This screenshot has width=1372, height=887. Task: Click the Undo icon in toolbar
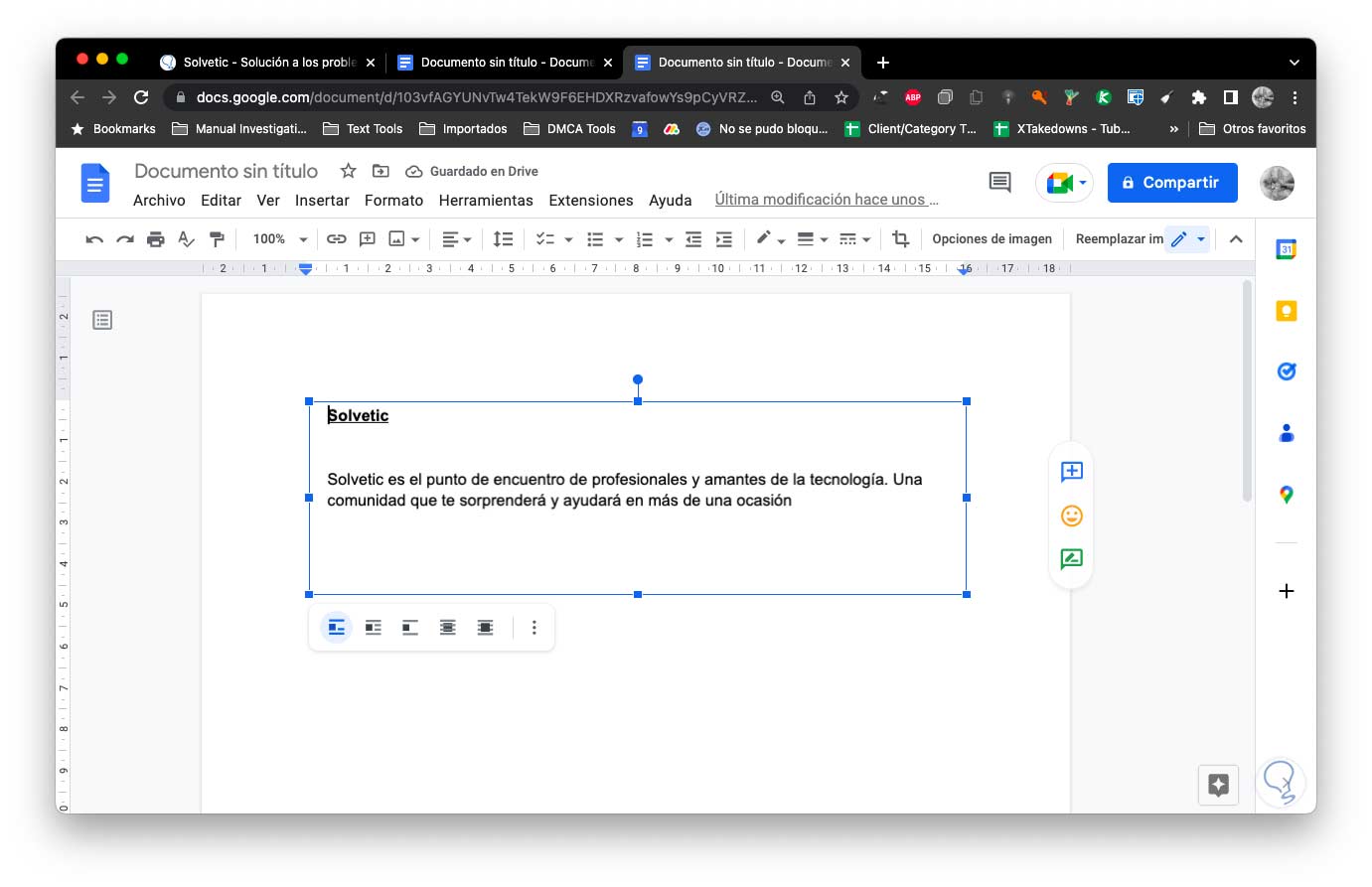[94, 239]
